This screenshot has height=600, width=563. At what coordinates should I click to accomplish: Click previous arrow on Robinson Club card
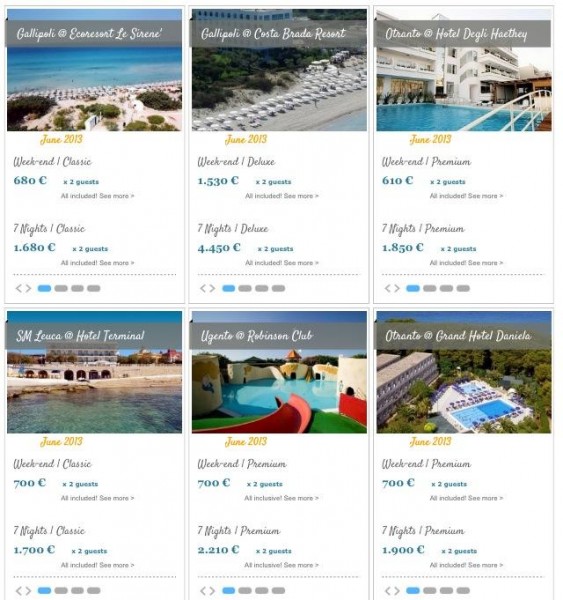pyautogui.click(x=202, y=590)
